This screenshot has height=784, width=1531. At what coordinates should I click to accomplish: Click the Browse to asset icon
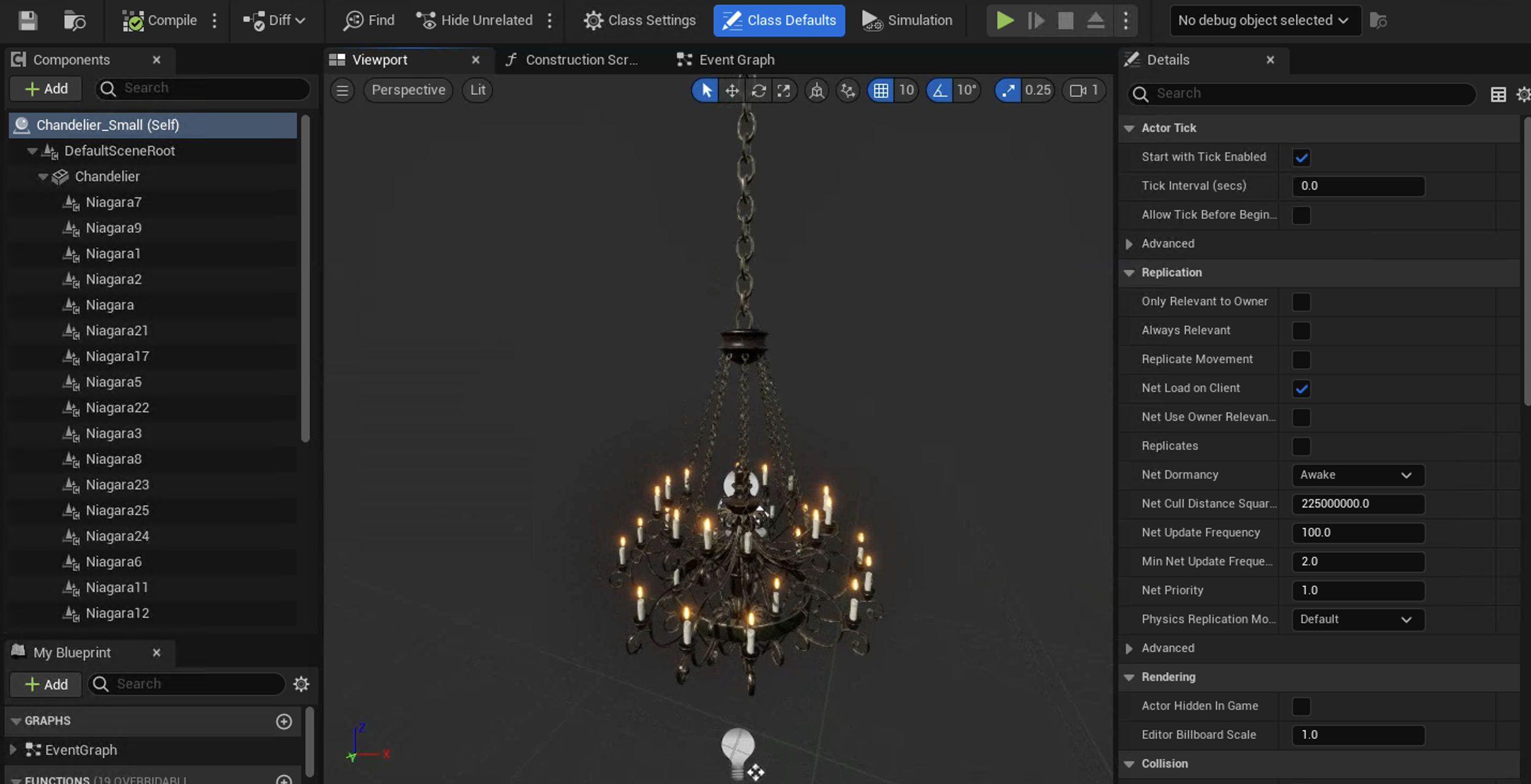pos(75,20)
